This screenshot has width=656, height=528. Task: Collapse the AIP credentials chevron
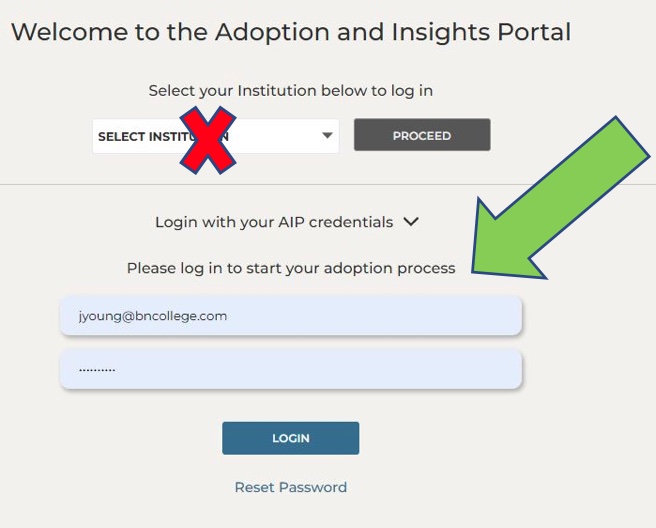(x=411, y=222)
